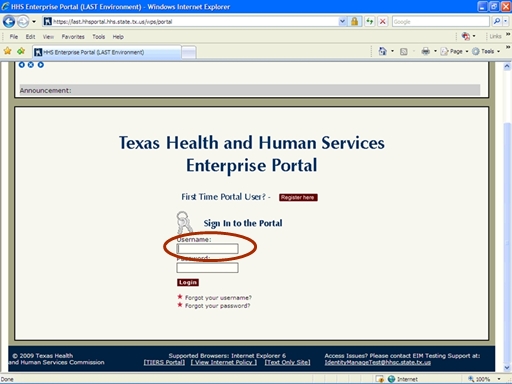Click the Login button

point(188,283)
